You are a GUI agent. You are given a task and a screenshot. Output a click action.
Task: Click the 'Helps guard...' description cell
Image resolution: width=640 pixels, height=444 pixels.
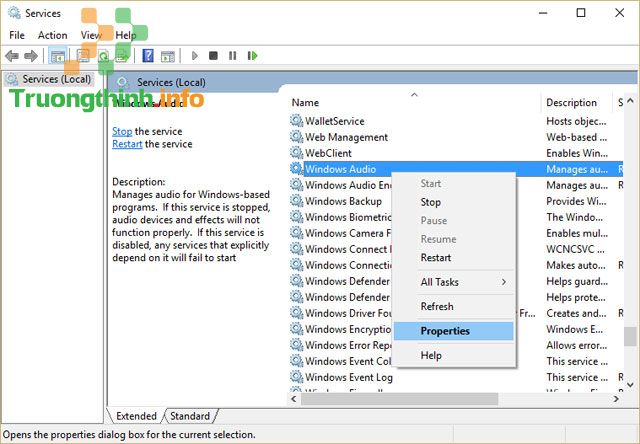pos(577,281)
